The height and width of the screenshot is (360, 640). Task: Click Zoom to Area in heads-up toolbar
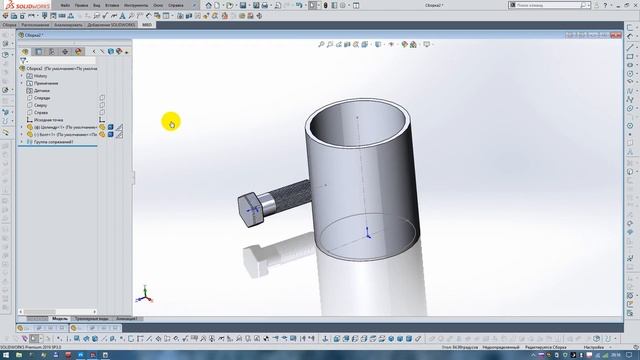[330, 44]
